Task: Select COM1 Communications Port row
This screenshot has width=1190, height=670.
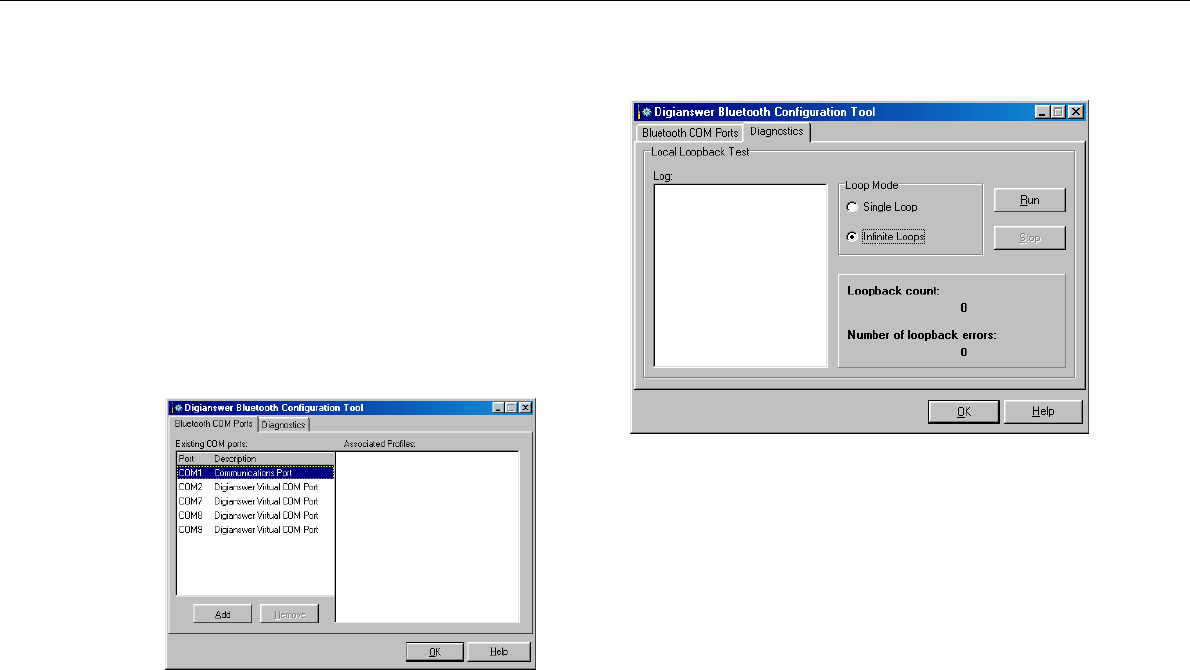Action: click(255, 473)
